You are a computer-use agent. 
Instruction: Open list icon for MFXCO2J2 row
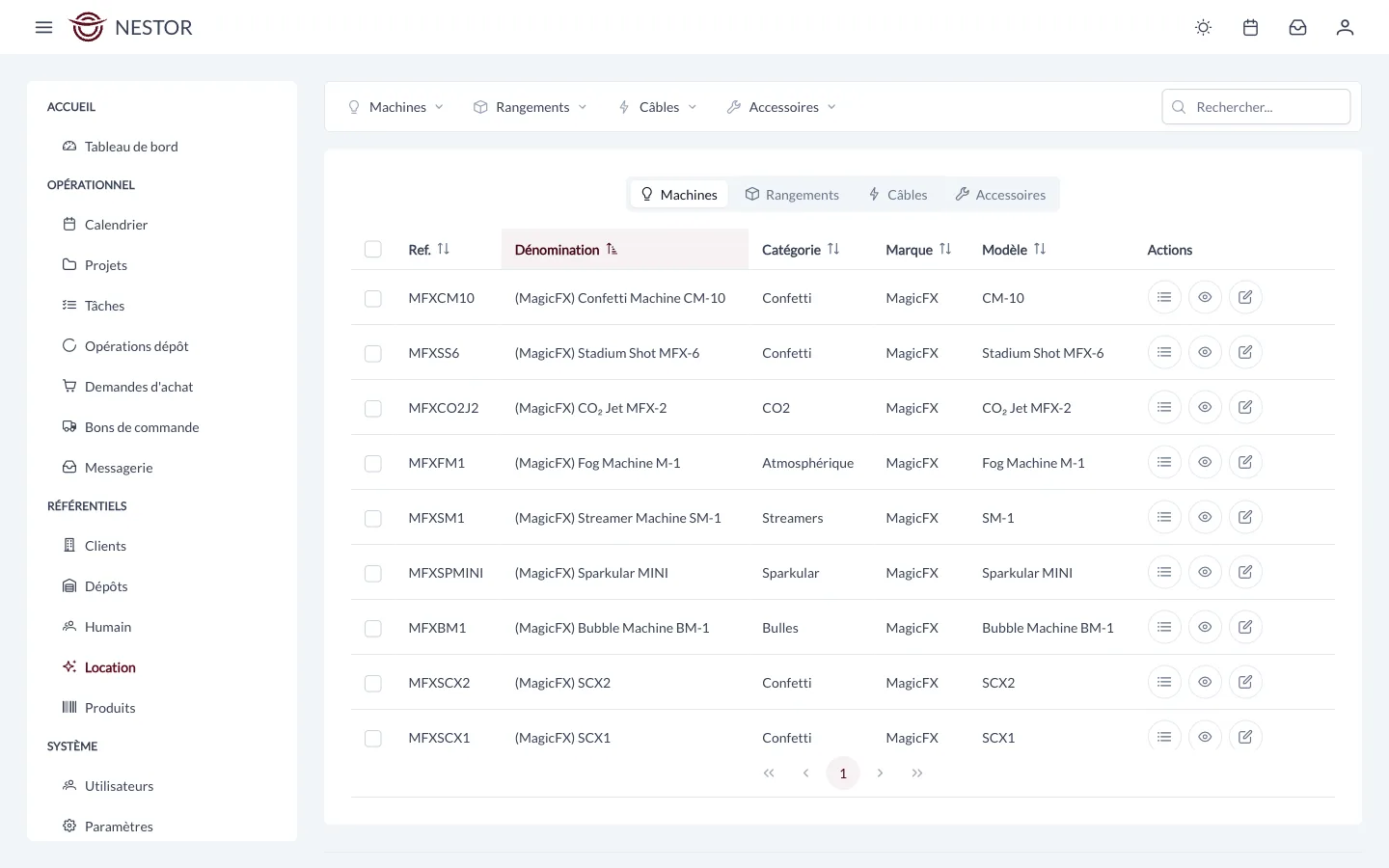point(1164,407)
